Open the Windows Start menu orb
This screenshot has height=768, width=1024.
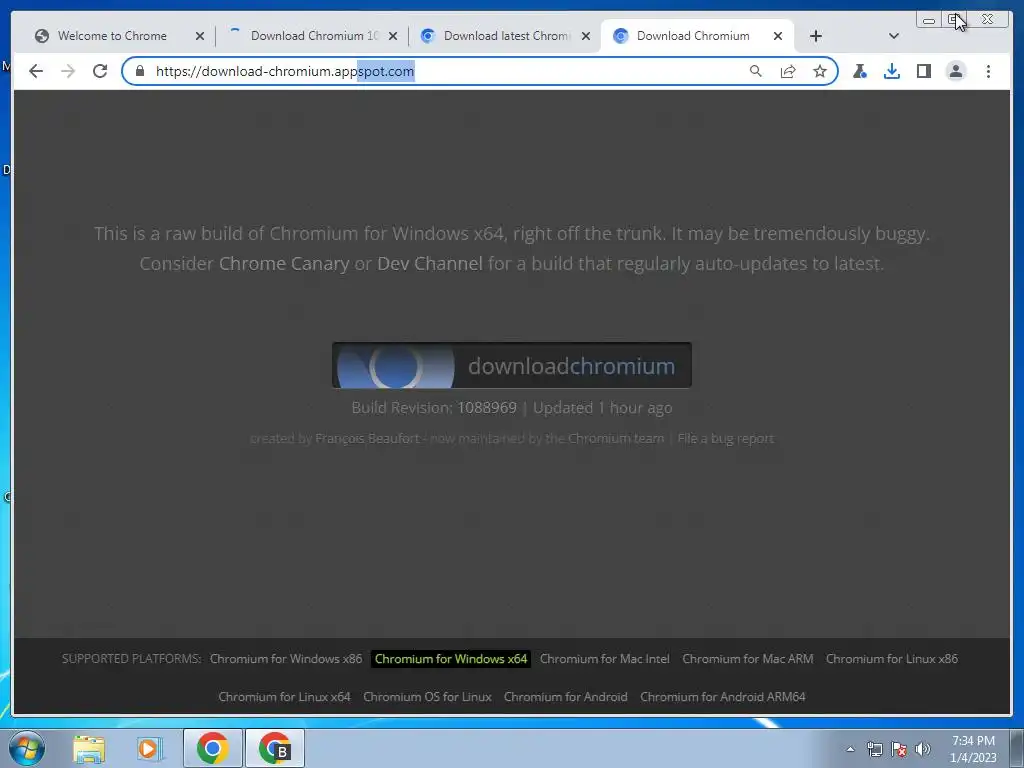coord(27,748)
